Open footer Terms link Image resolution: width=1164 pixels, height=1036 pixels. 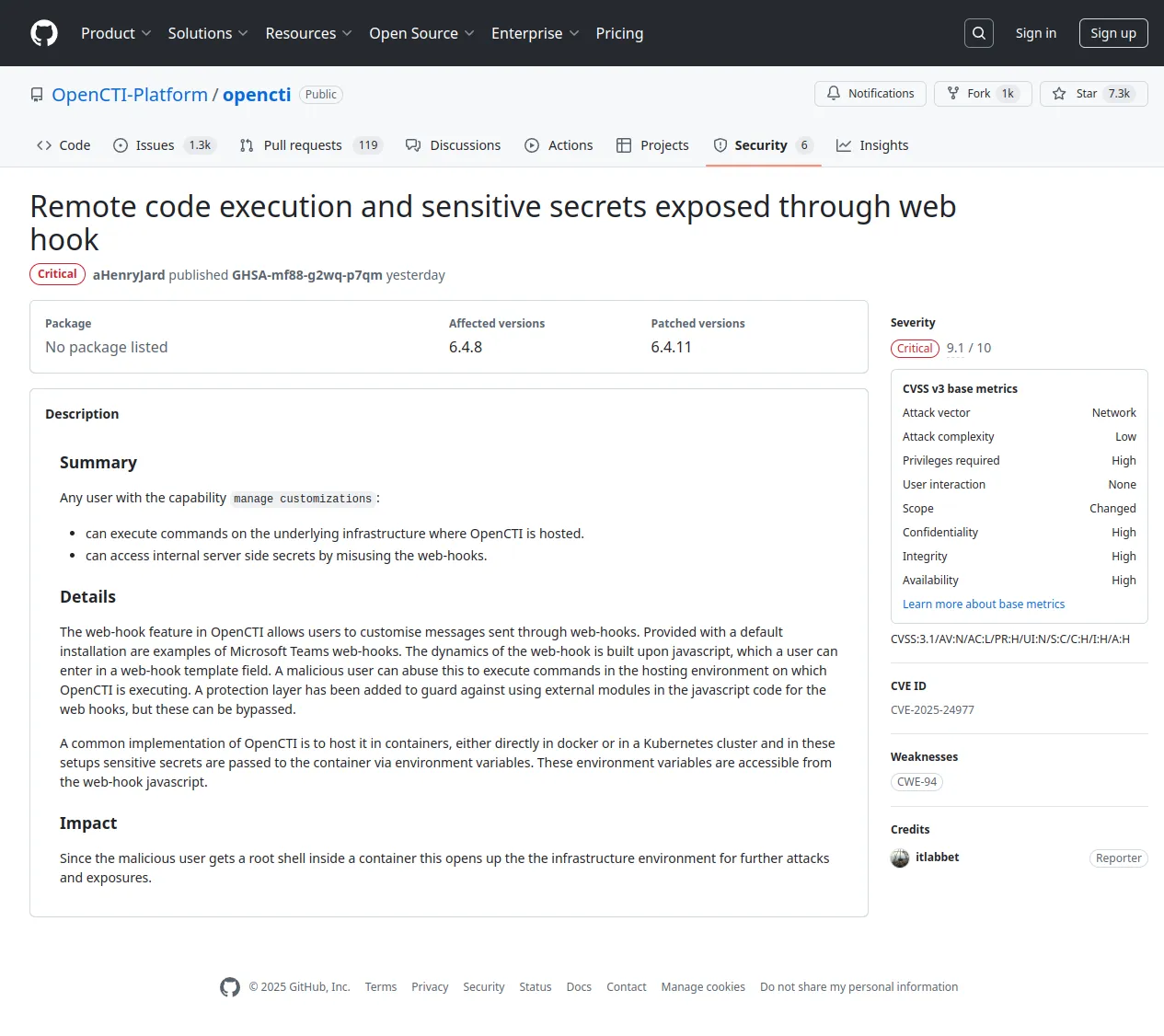pos(381,987)
